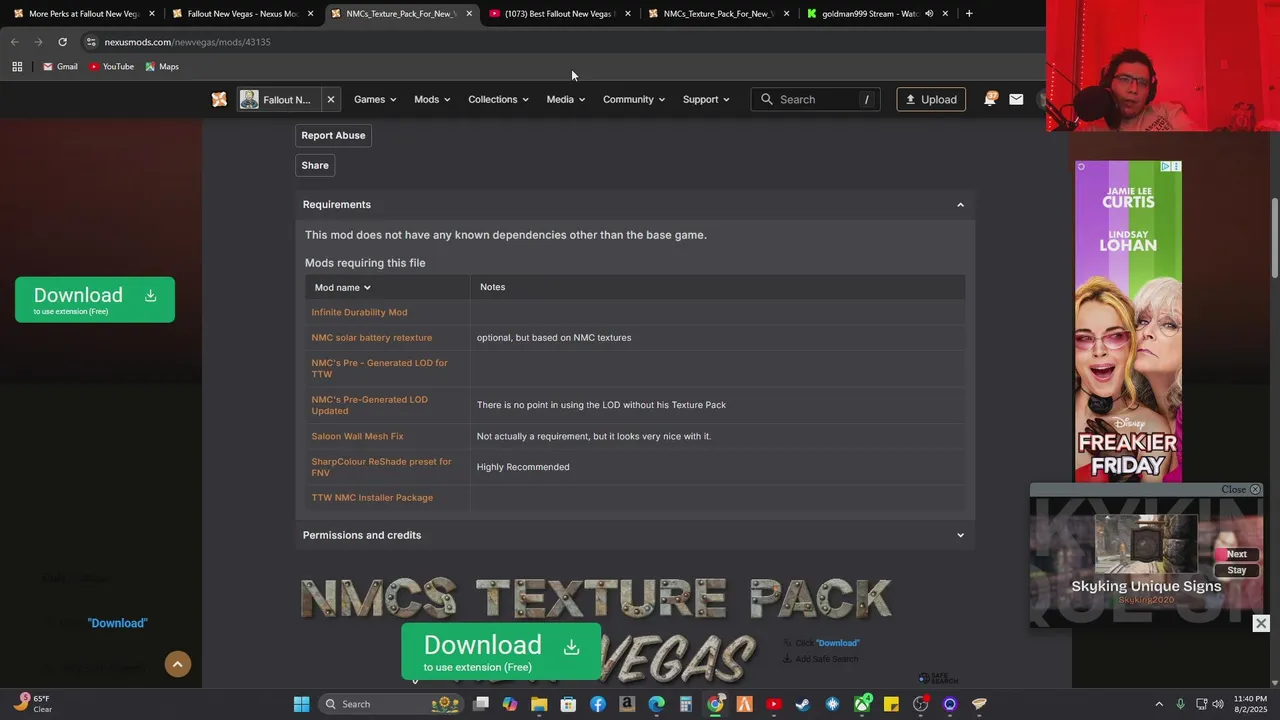Click the bottom green Download ad banner

[x=501, y=651]
